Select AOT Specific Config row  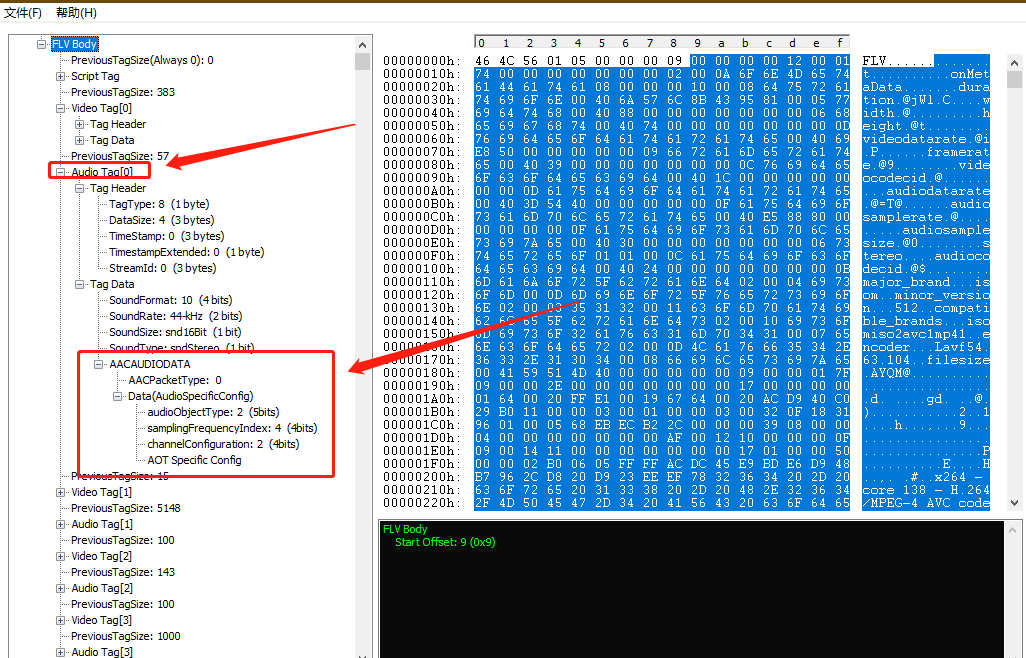[x=194, y=460]
